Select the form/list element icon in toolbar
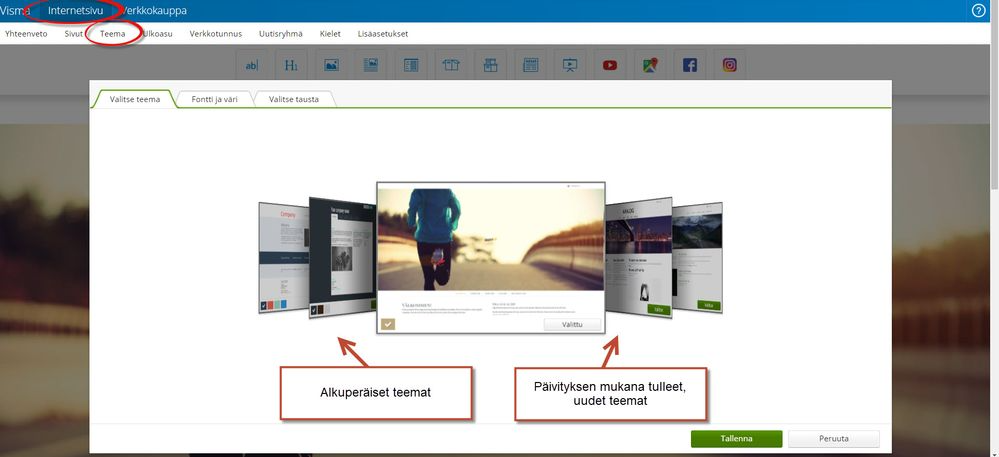This screenshot has width=999, height=457. tap(411, 64)
